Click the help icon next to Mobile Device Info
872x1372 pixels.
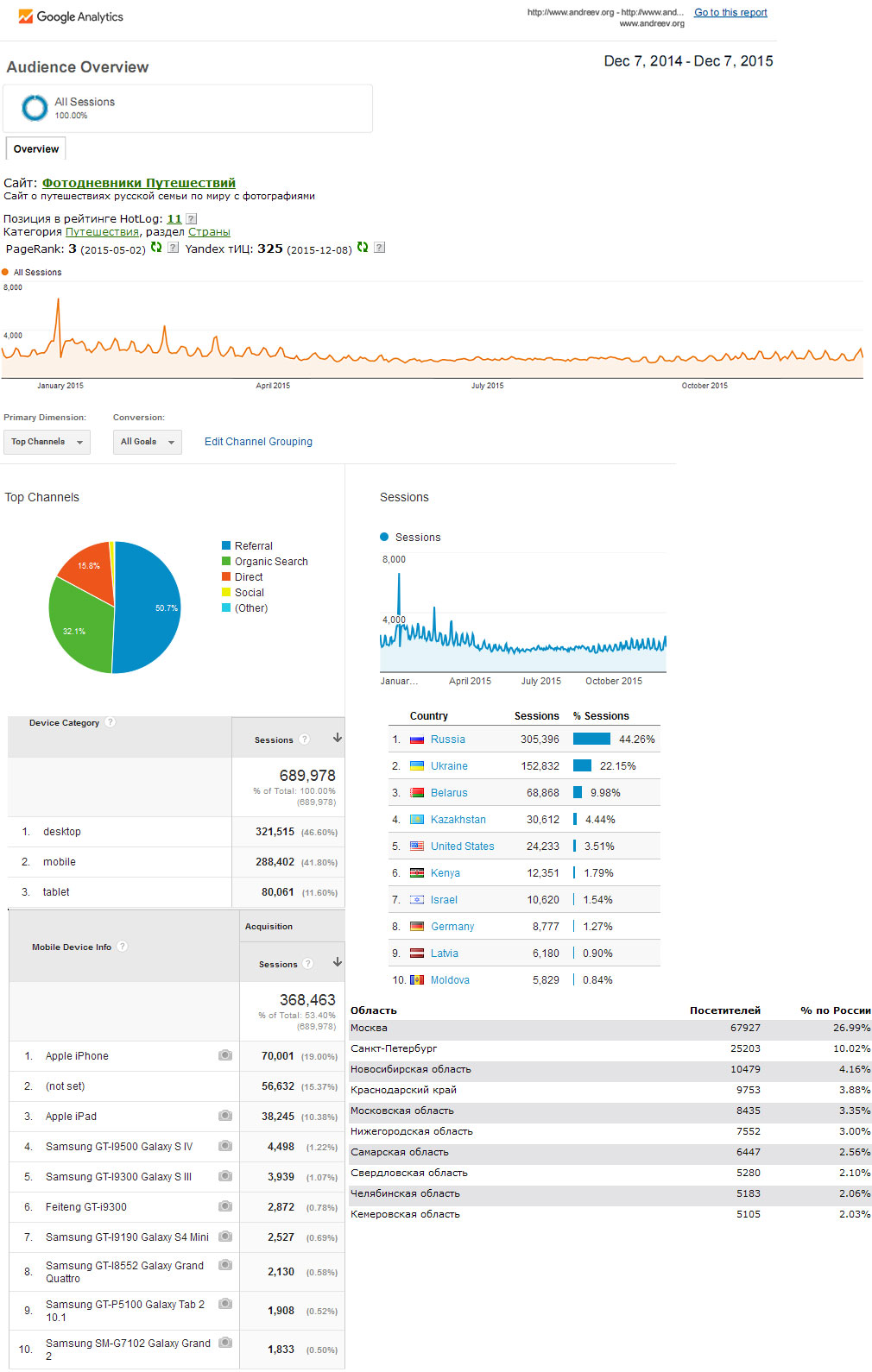coord(123,947)
